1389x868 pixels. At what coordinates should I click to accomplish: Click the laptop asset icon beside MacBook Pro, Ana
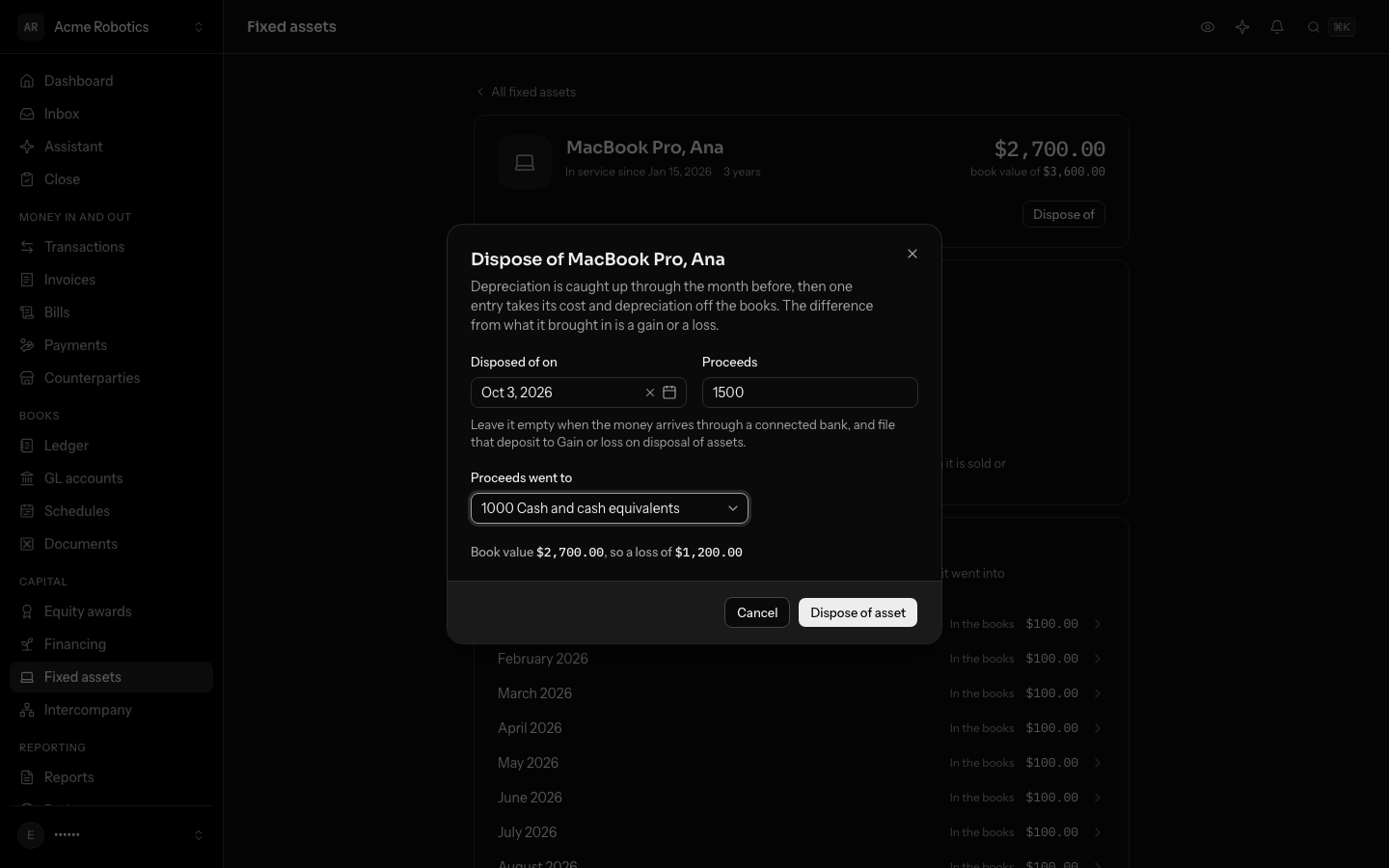[x=525, y=162]
